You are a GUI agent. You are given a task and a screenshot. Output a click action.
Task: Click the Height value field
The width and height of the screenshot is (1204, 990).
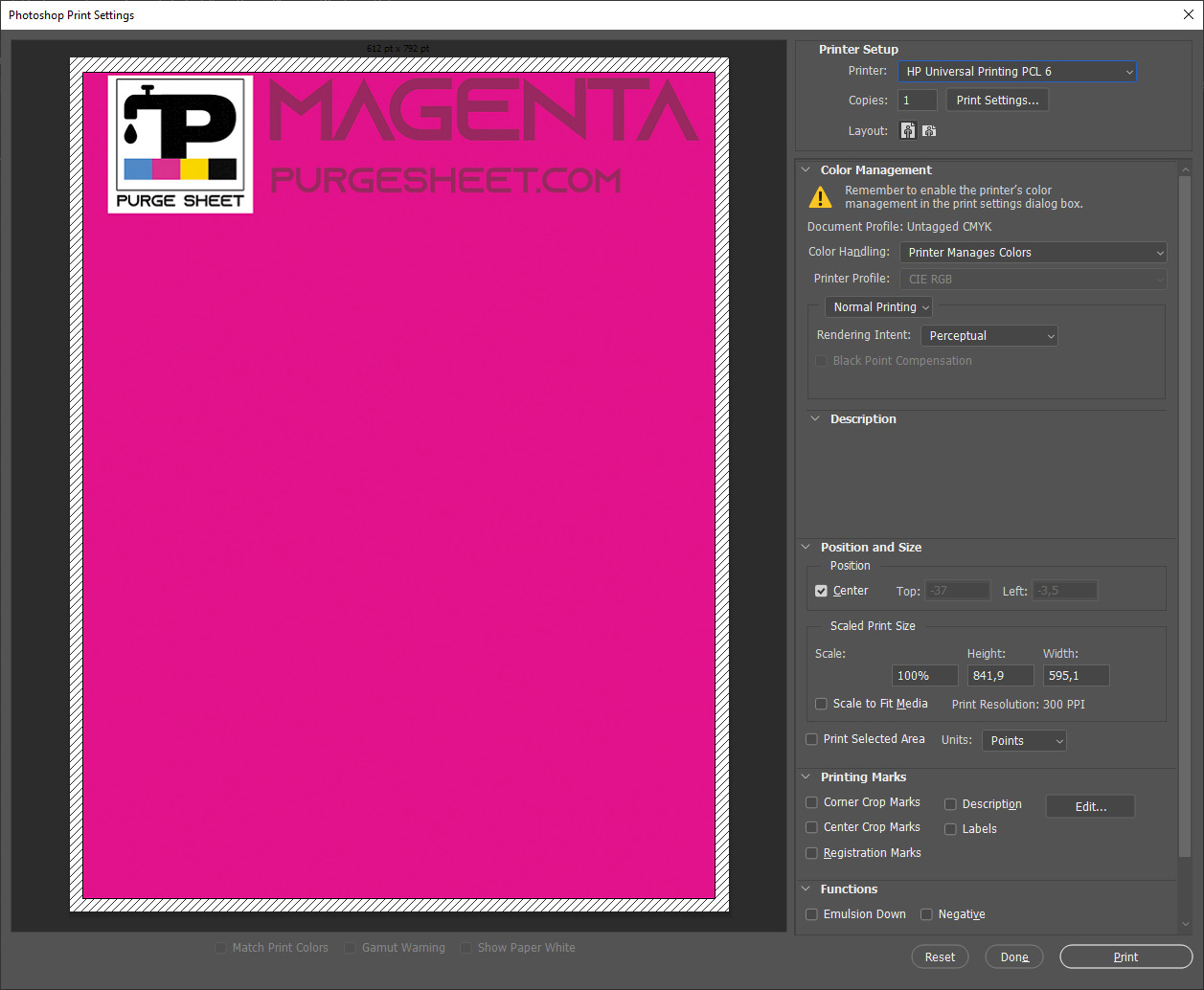coord(1000,676)
